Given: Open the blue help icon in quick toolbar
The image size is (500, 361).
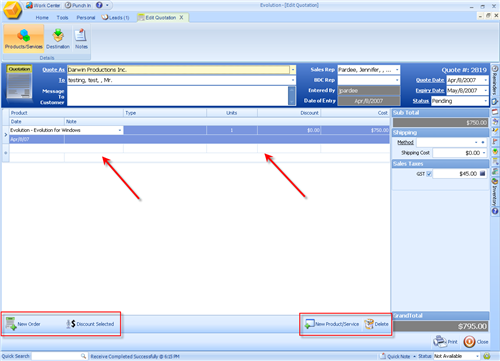Looking at the screenshot, I should [99, 5].
